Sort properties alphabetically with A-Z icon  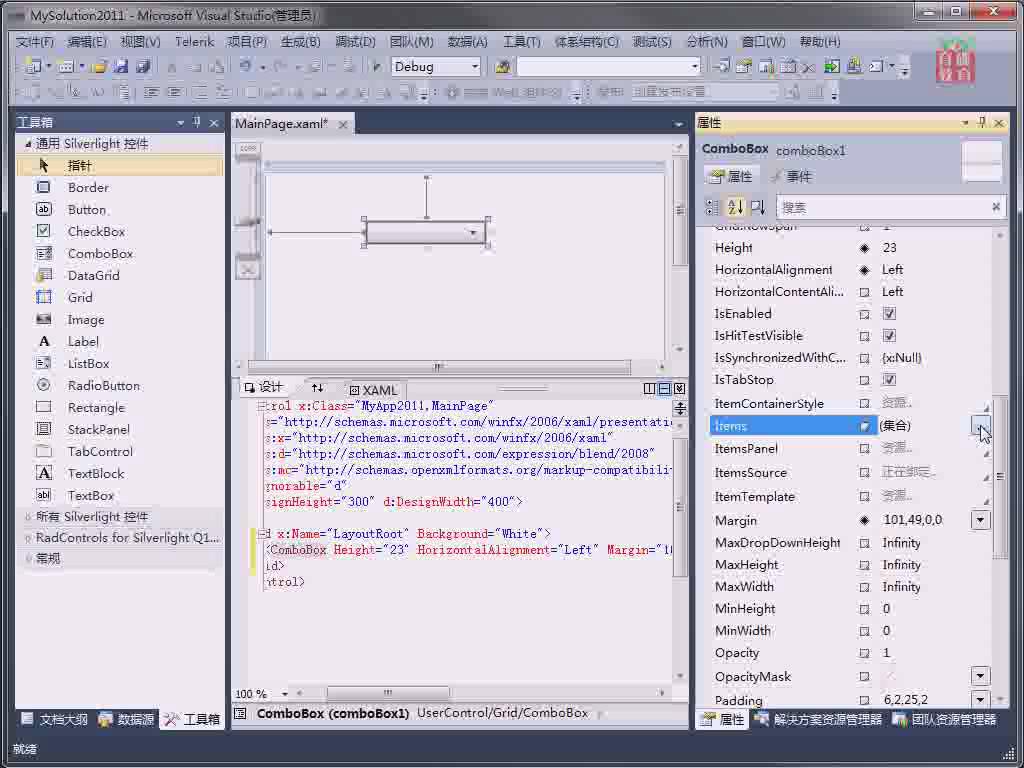coord(735,207)
